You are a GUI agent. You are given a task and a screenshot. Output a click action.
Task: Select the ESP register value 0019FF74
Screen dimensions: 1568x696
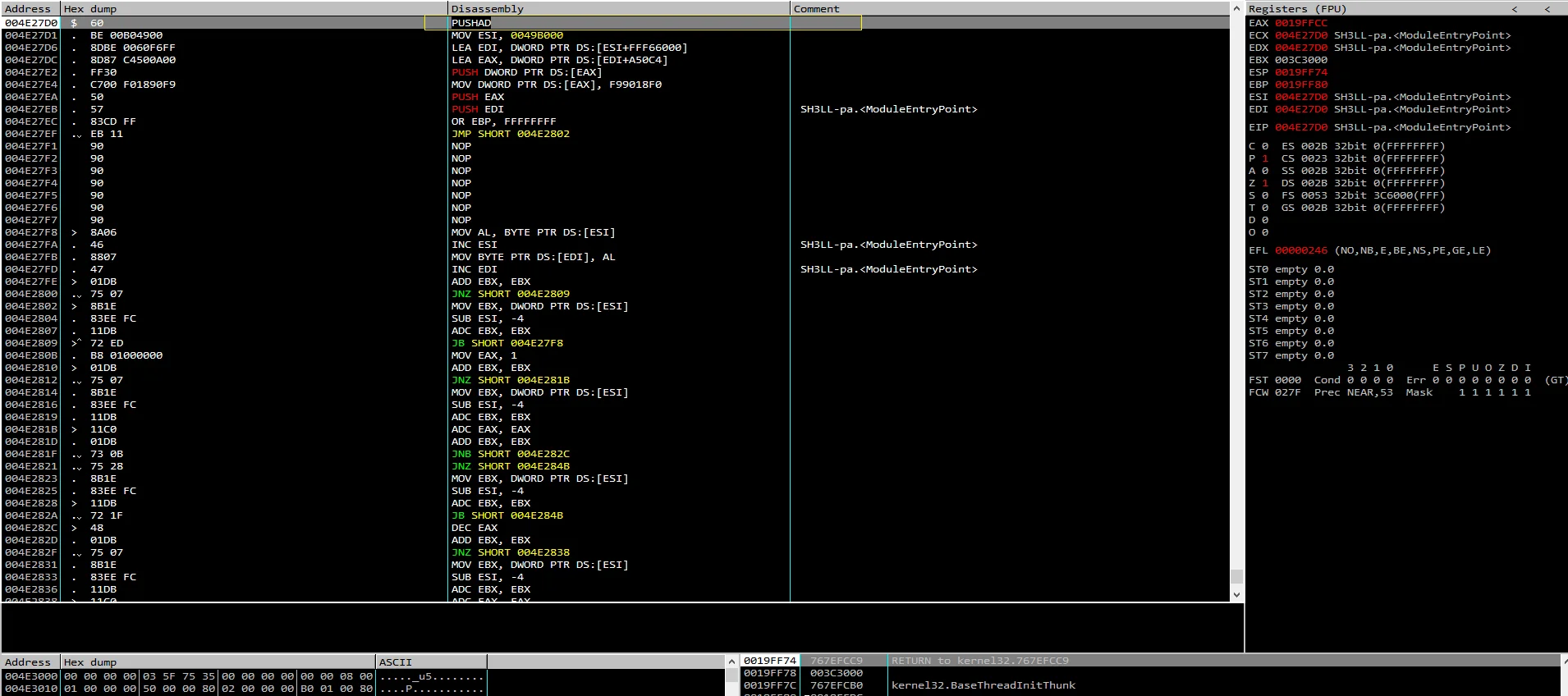(1301, 72)
